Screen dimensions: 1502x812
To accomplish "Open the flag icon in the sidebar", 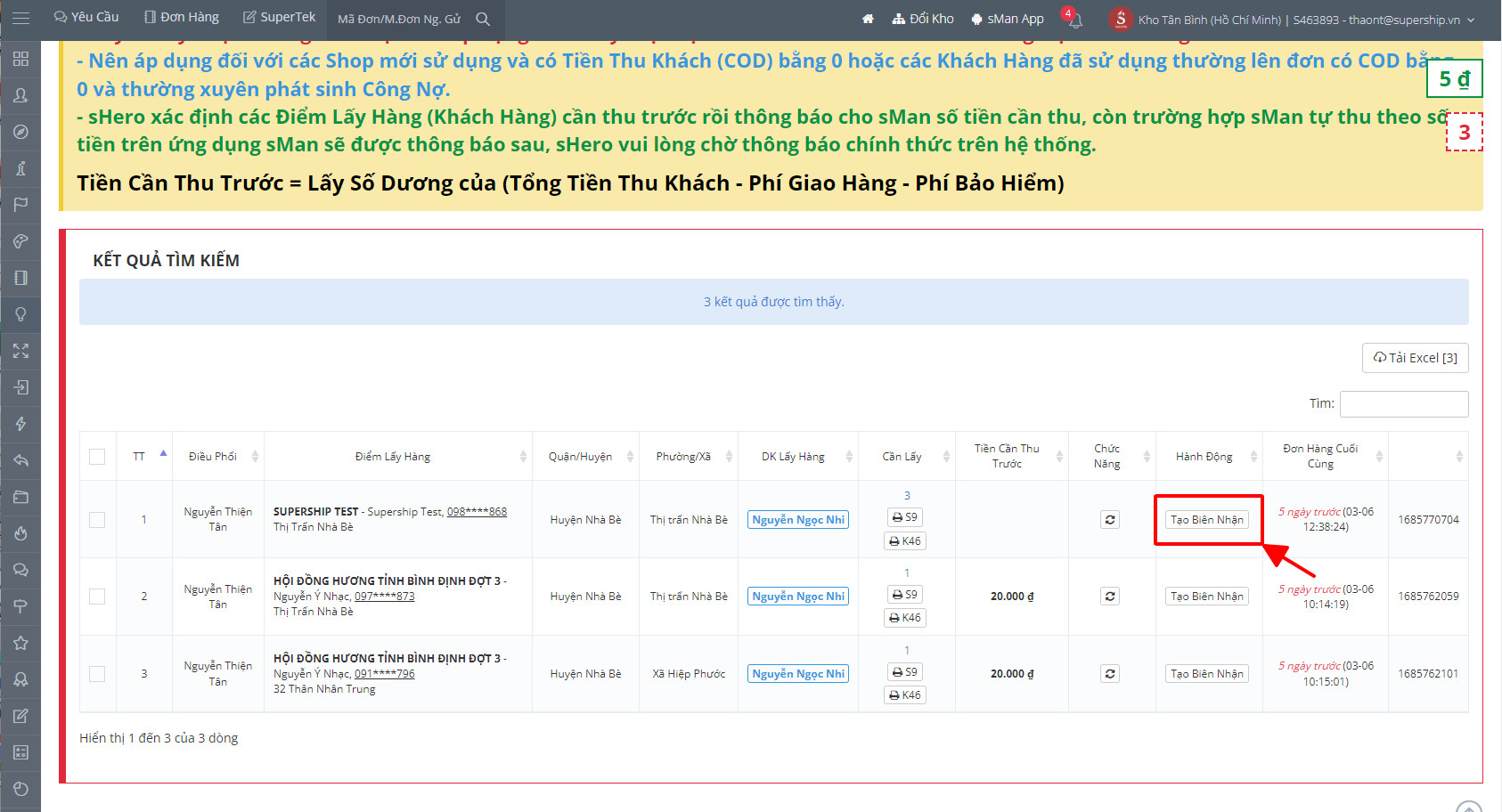I will 20,205.
